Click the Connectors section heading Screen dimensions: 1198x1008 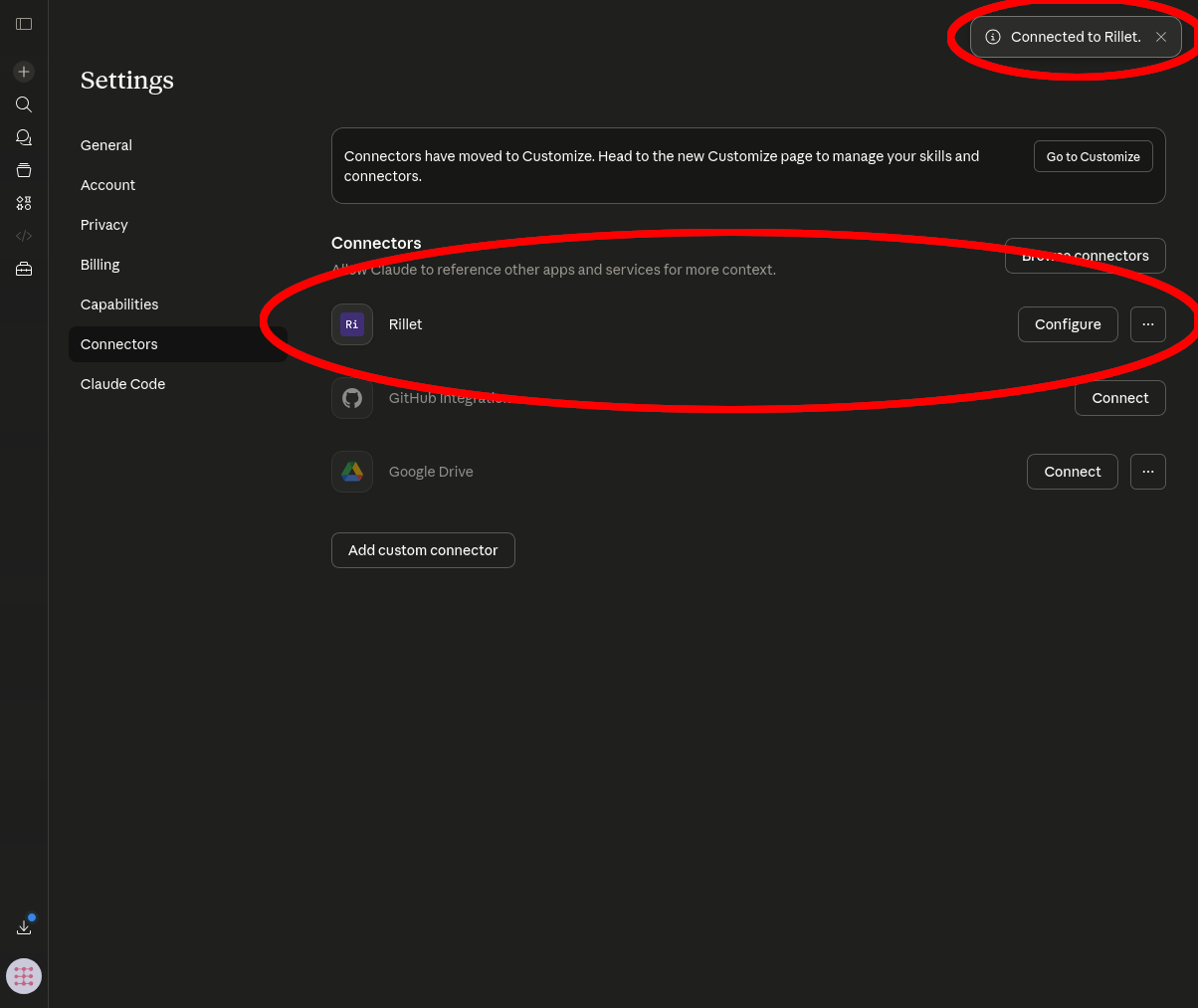coord(376,243)
